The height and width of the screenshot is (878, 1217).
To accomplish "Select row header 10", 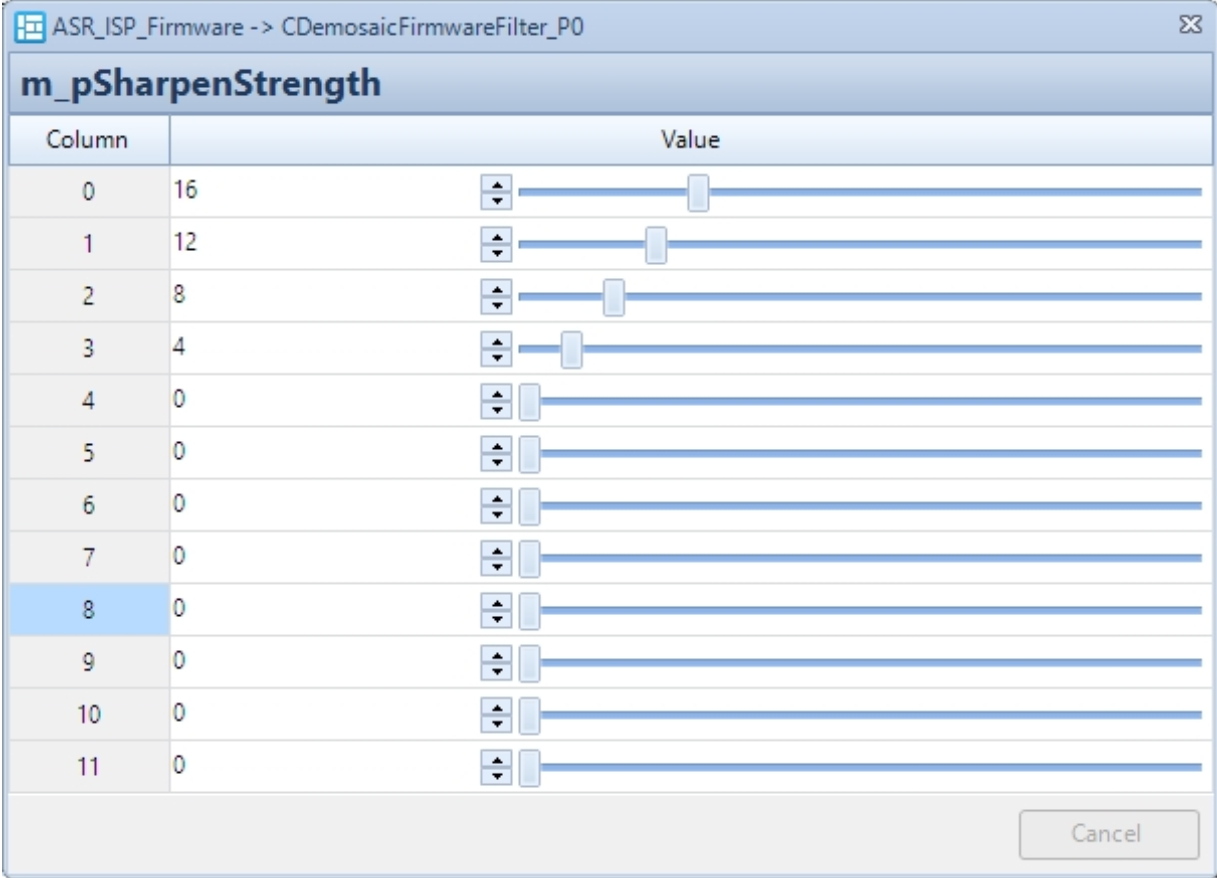I will [x=88, y=712].
